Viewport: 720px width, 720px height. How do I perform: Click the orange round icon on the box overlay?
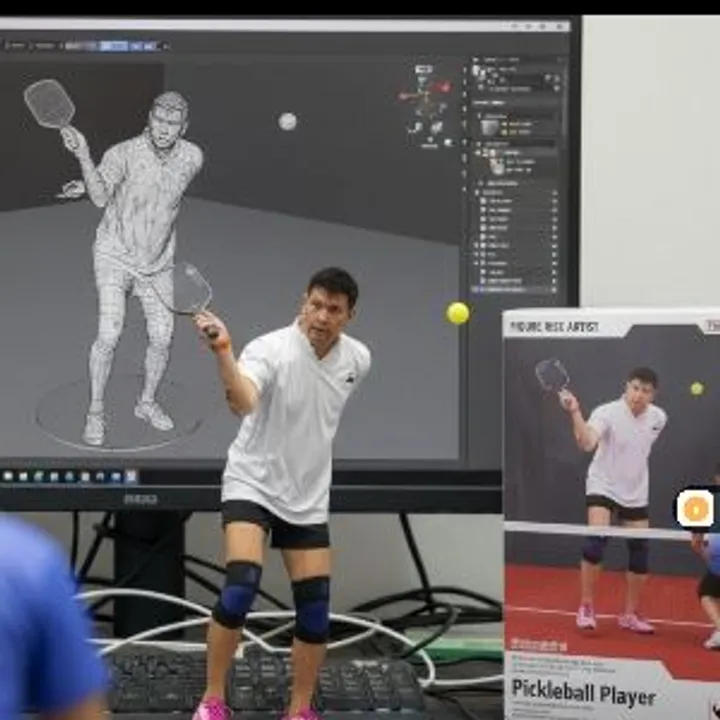pyautogui.click(x=695, y=509)
